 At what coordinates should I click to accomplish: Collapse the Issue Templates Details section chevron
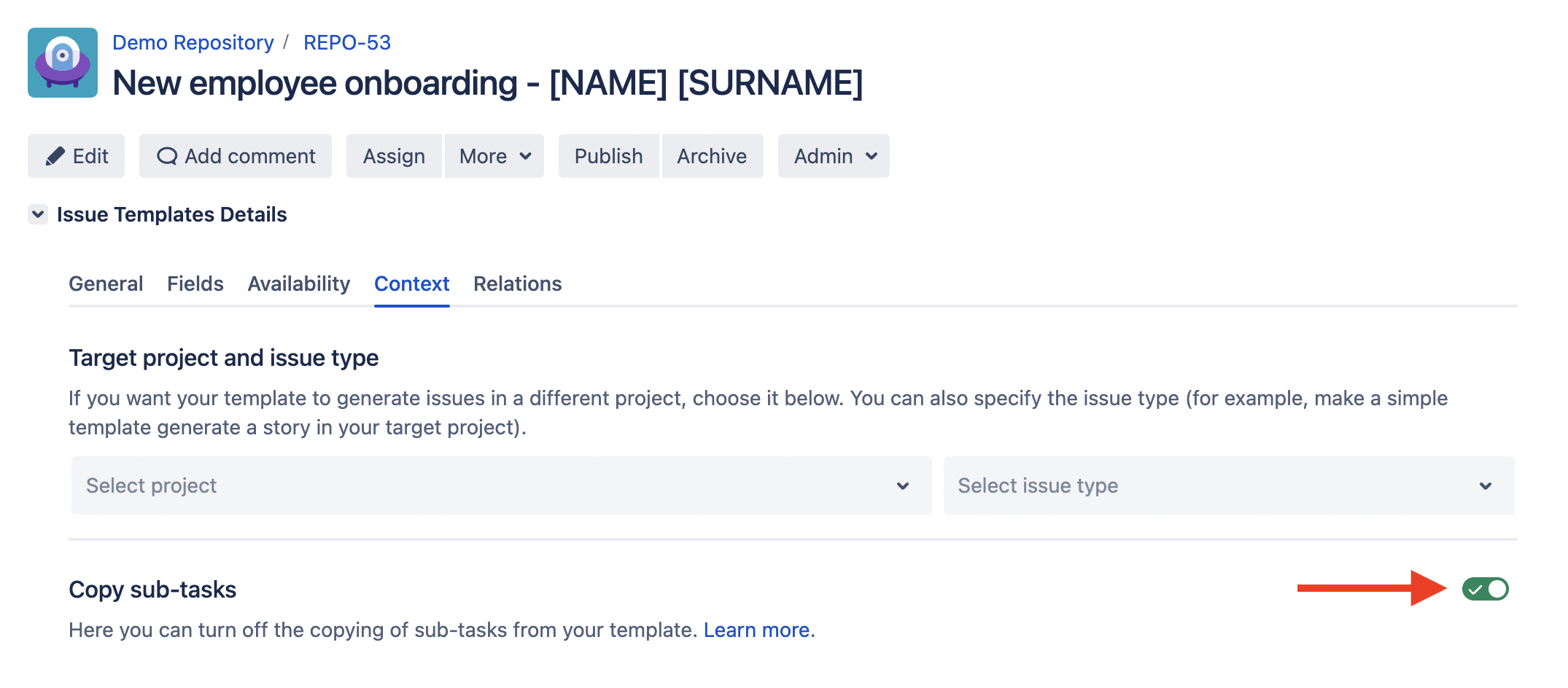pos(38,214)
